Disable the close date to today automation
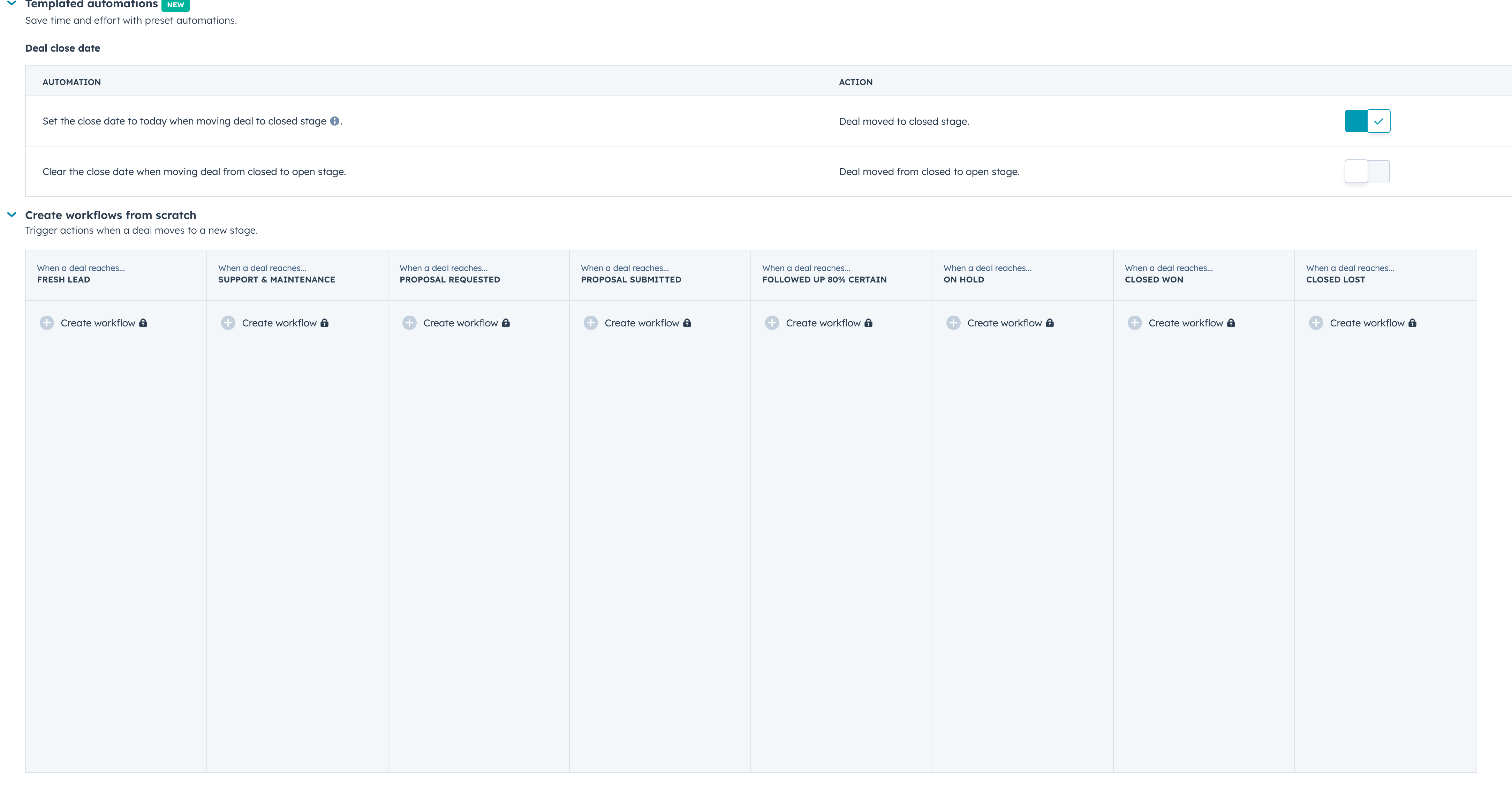Viewport: 1512px width, 807px height. 1368,121
